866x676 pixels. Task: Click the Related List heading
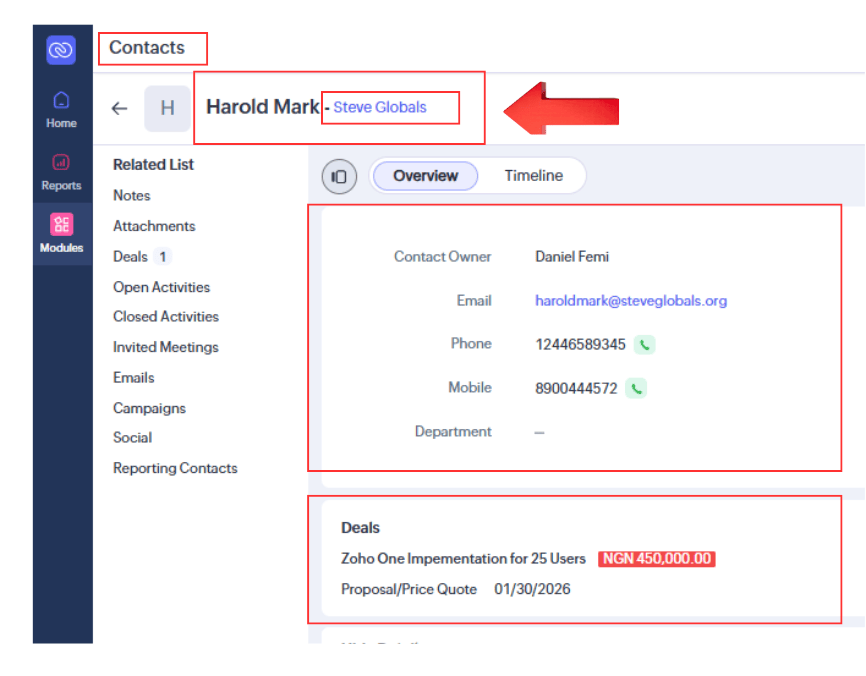(x=153, y=165)
